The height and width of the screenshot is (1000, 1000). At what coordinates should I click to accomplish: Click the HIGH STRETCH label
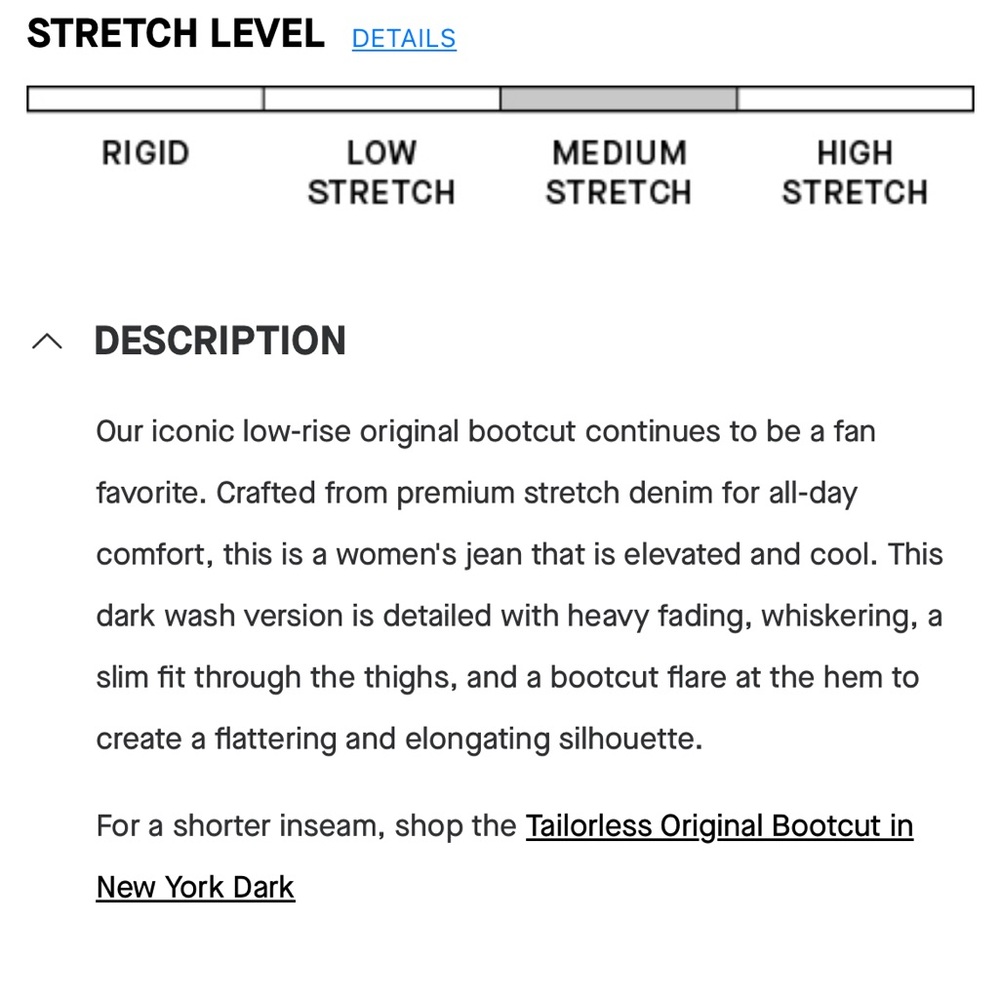(855, 173)
